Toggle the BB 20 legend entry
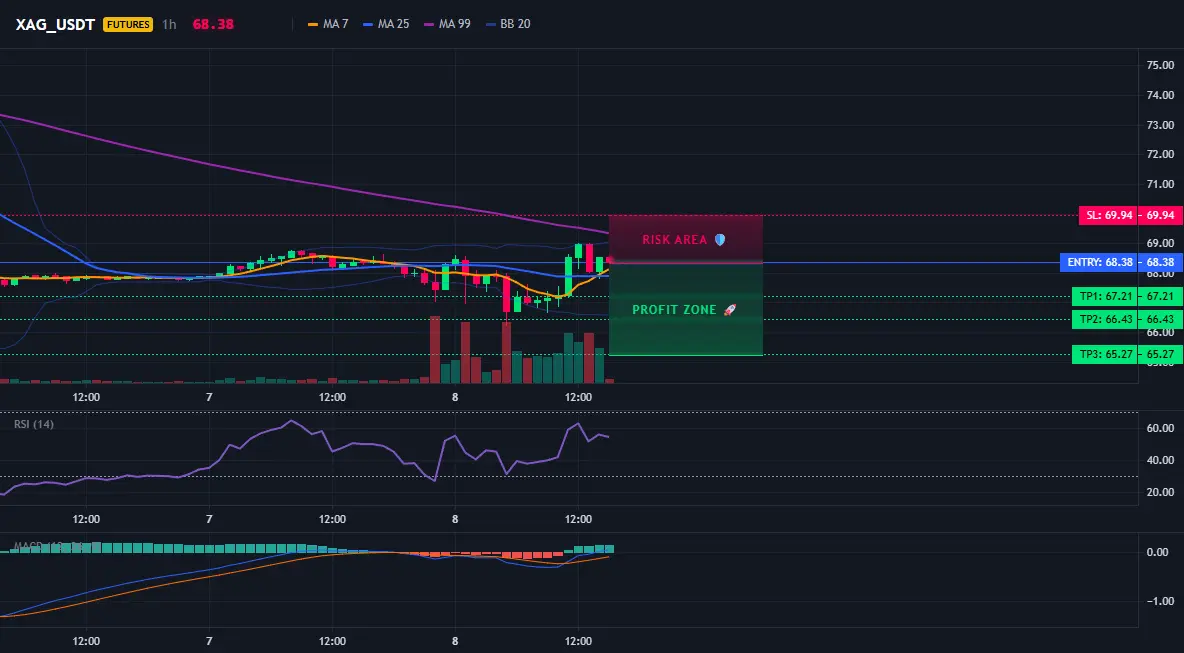 tap(507, 24)
